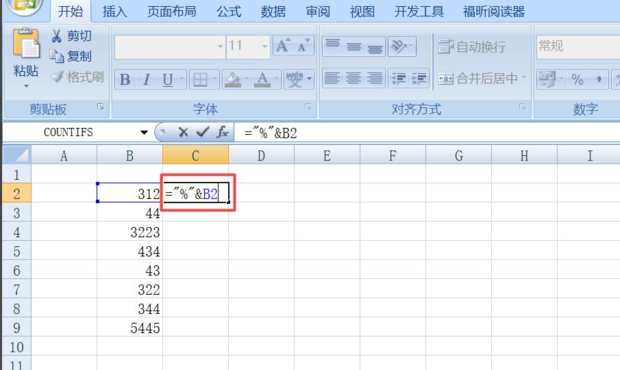Image resolution: width=620 pixels, height=370 pixels.
Task: Switch to the 插入 (Insert) tab
Action: point(115,11)
